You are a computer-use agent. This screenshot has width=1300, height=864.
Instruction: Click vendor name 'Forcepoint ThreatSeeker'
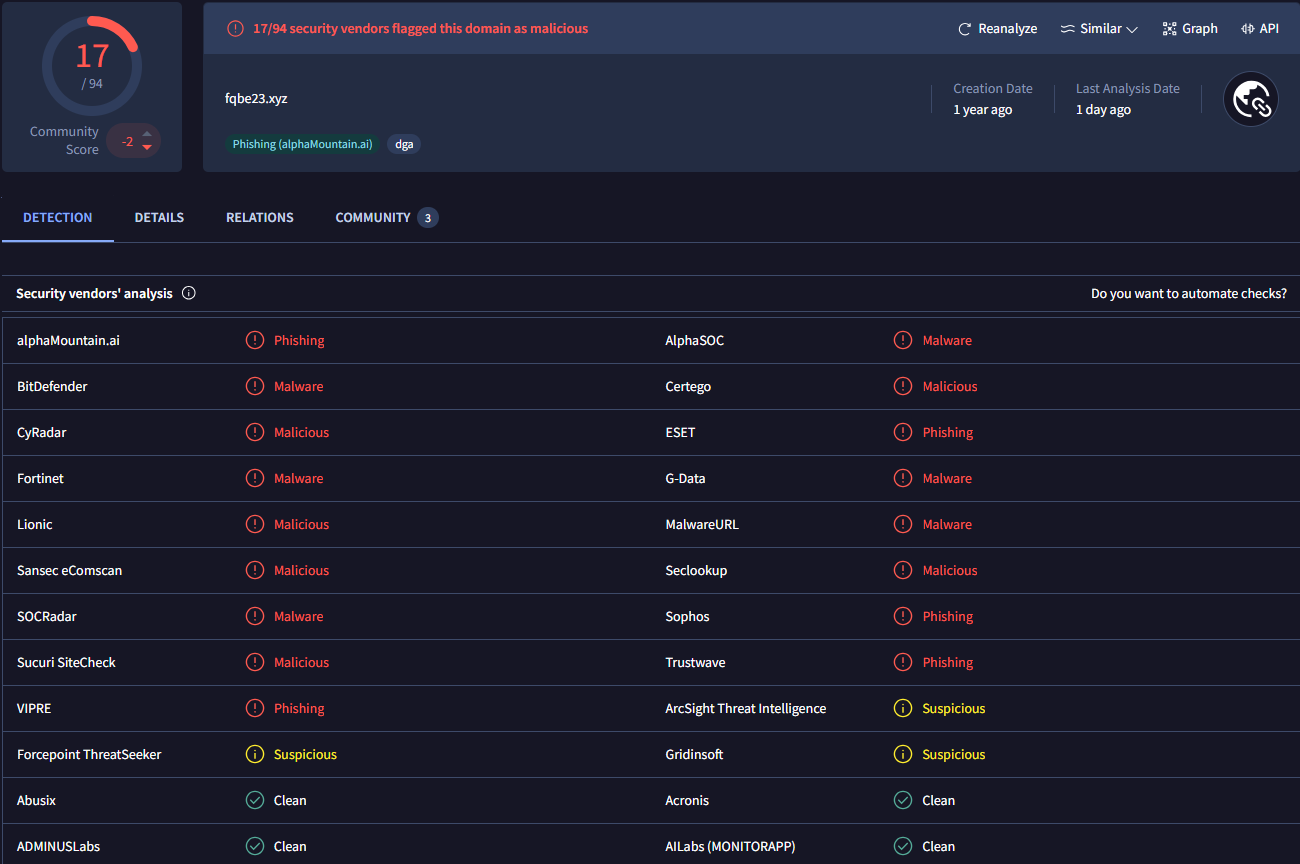click(89, 754)
